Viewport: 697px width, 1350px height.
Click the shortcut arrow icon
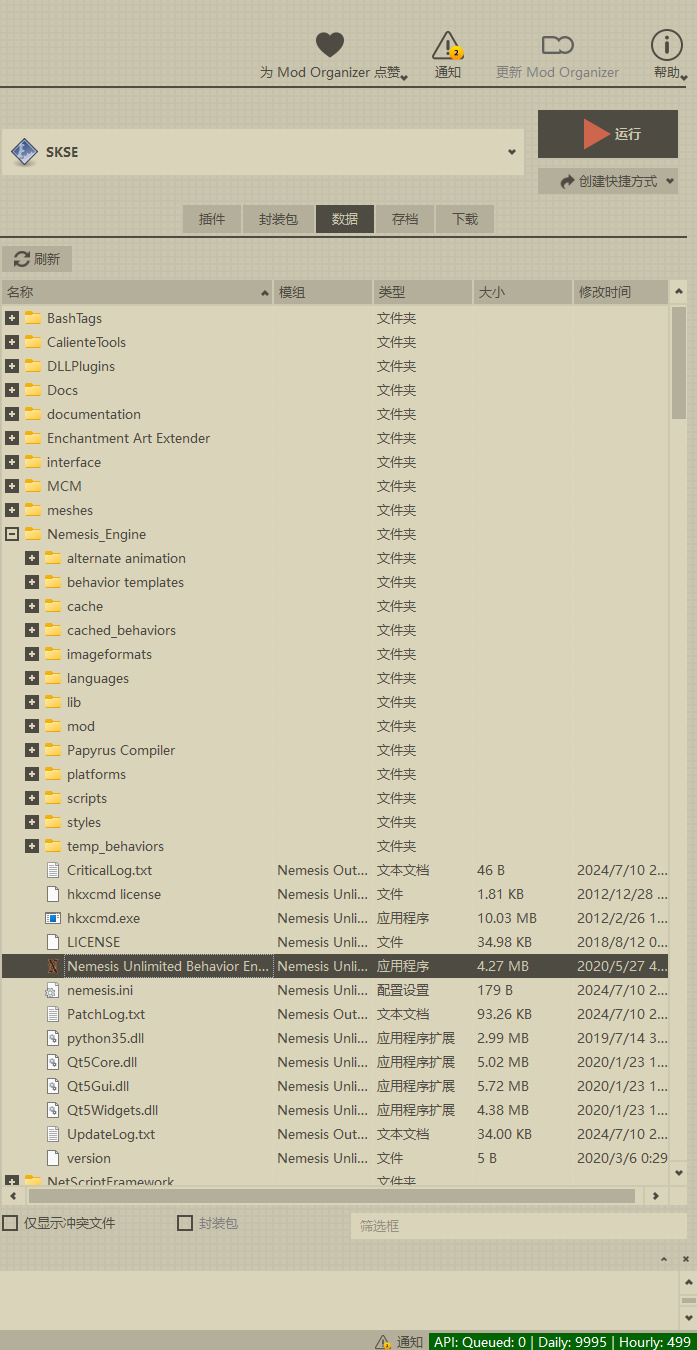click(568, 181)
